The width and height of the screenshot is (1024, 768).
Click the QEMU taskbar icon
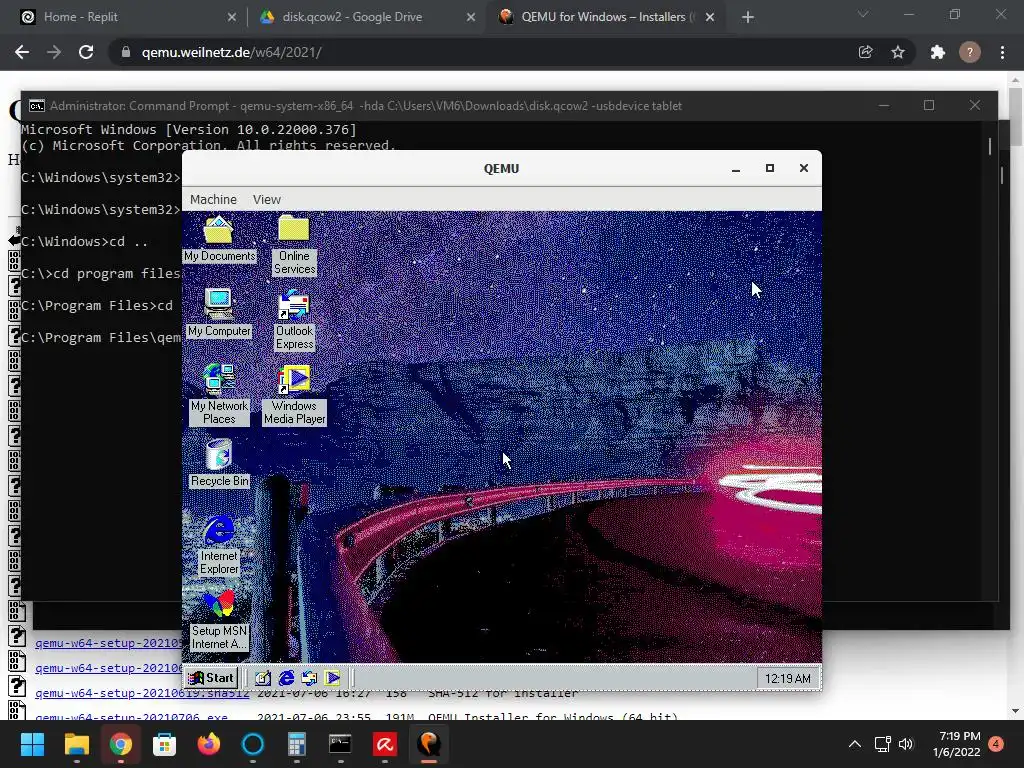(x=428, y=744)
